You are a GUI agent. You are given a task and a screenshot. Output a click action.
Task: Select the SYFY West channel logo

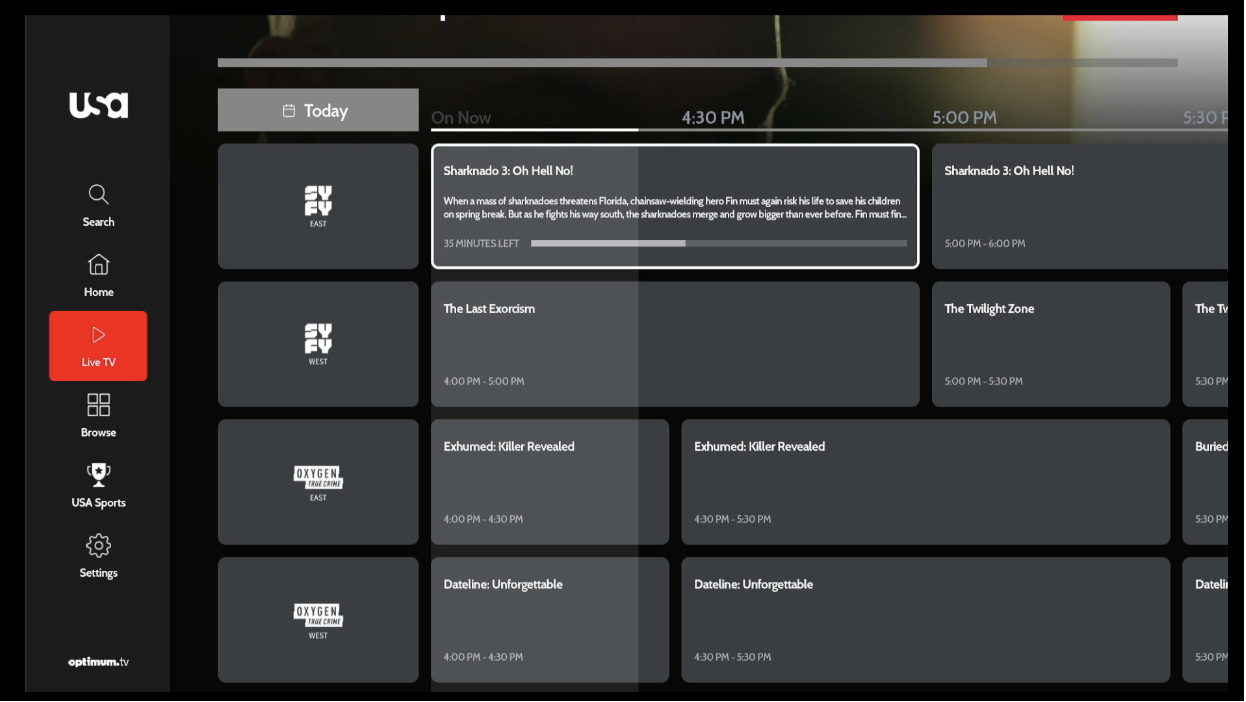pyautogui.click(x=318, y=344)
